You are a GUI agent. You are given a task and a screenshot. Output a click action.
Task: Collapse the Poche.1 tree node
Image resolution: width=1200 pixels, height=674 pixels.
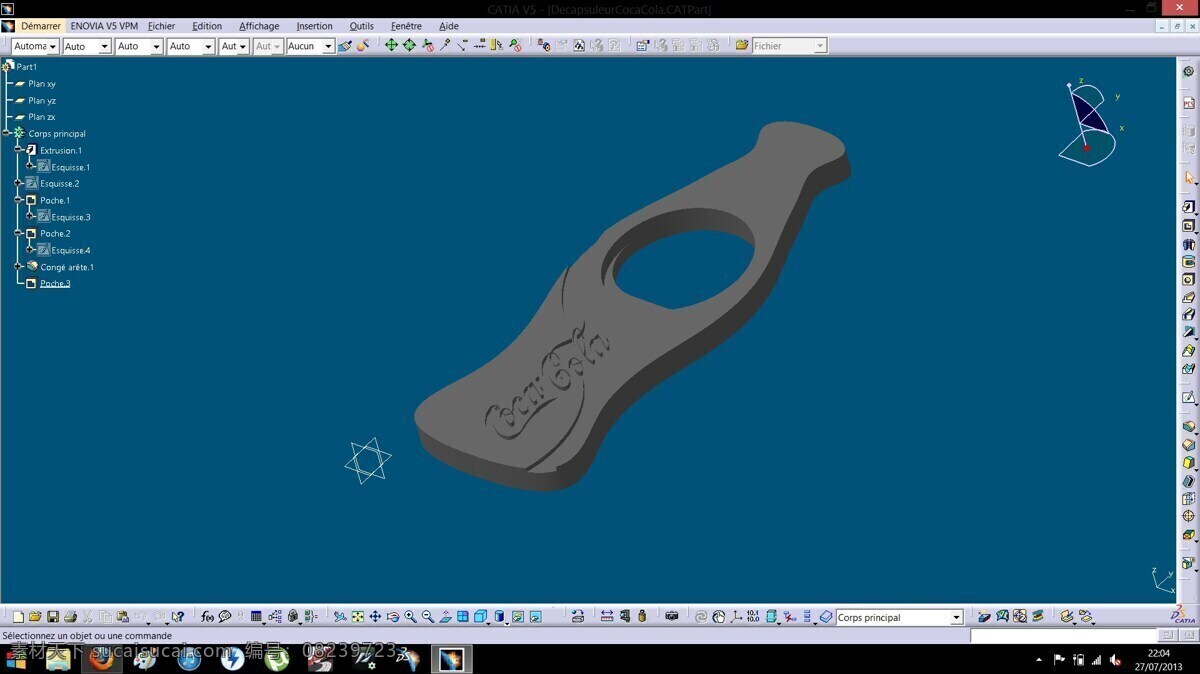18,200
